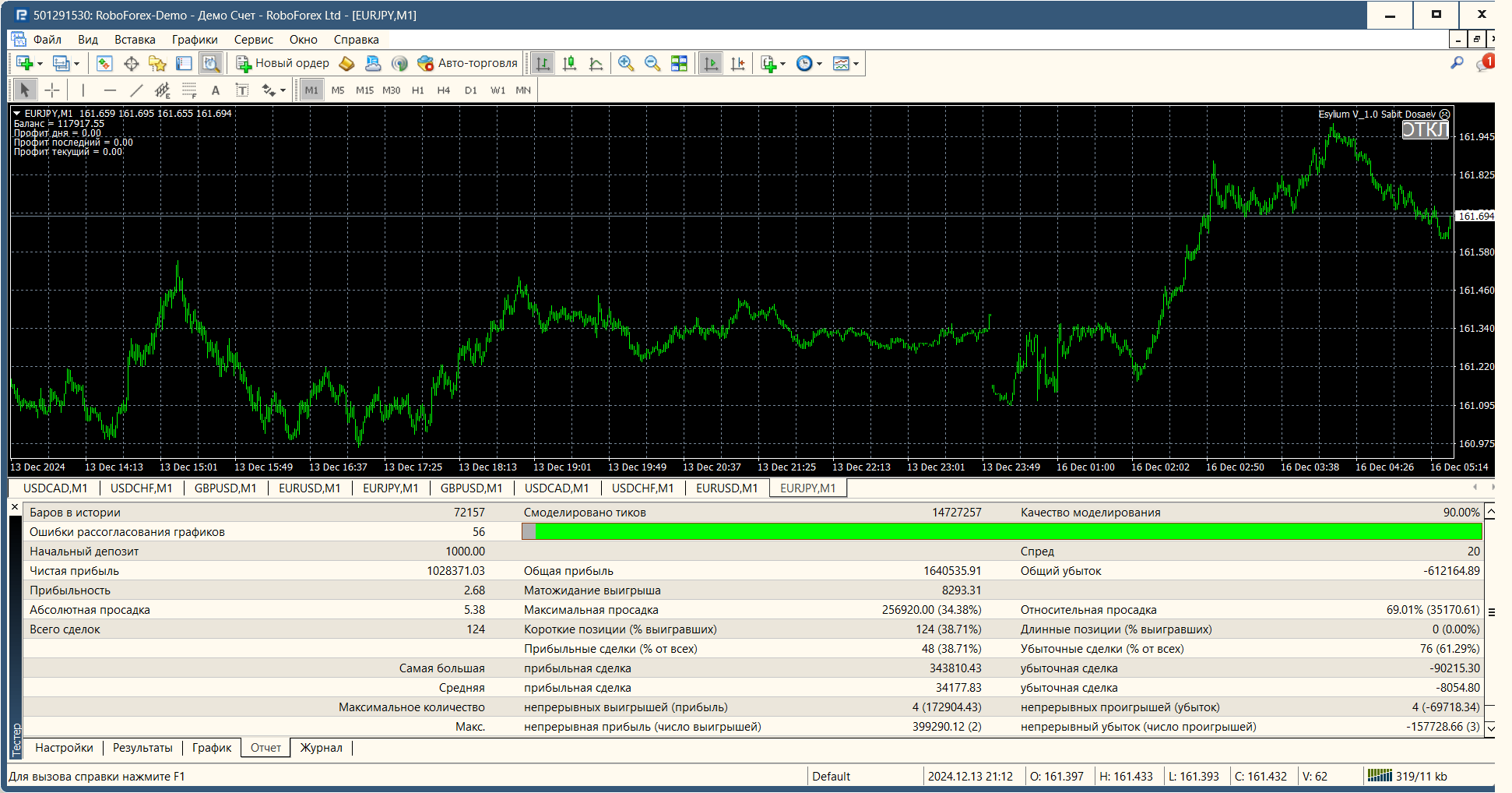
Task: Switch chart to bar chart mode
Action: click(543, 64)
